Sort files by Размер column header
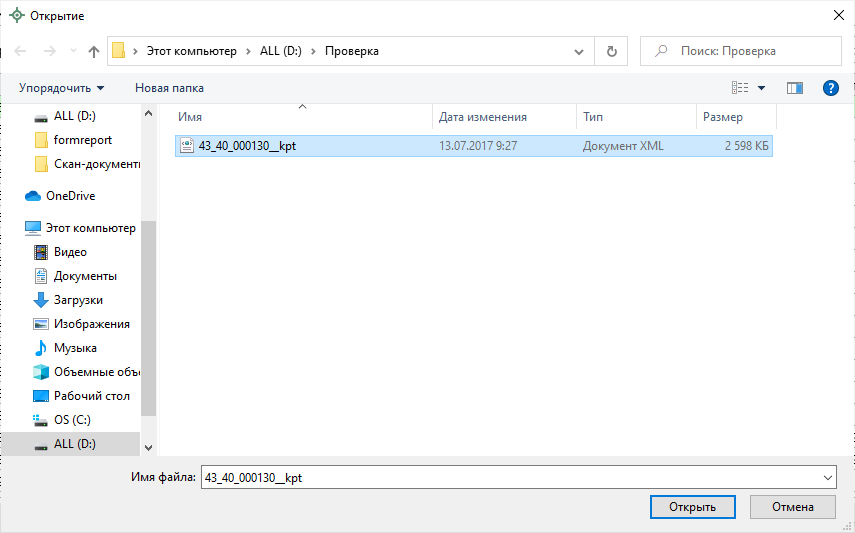 [722, 117]
